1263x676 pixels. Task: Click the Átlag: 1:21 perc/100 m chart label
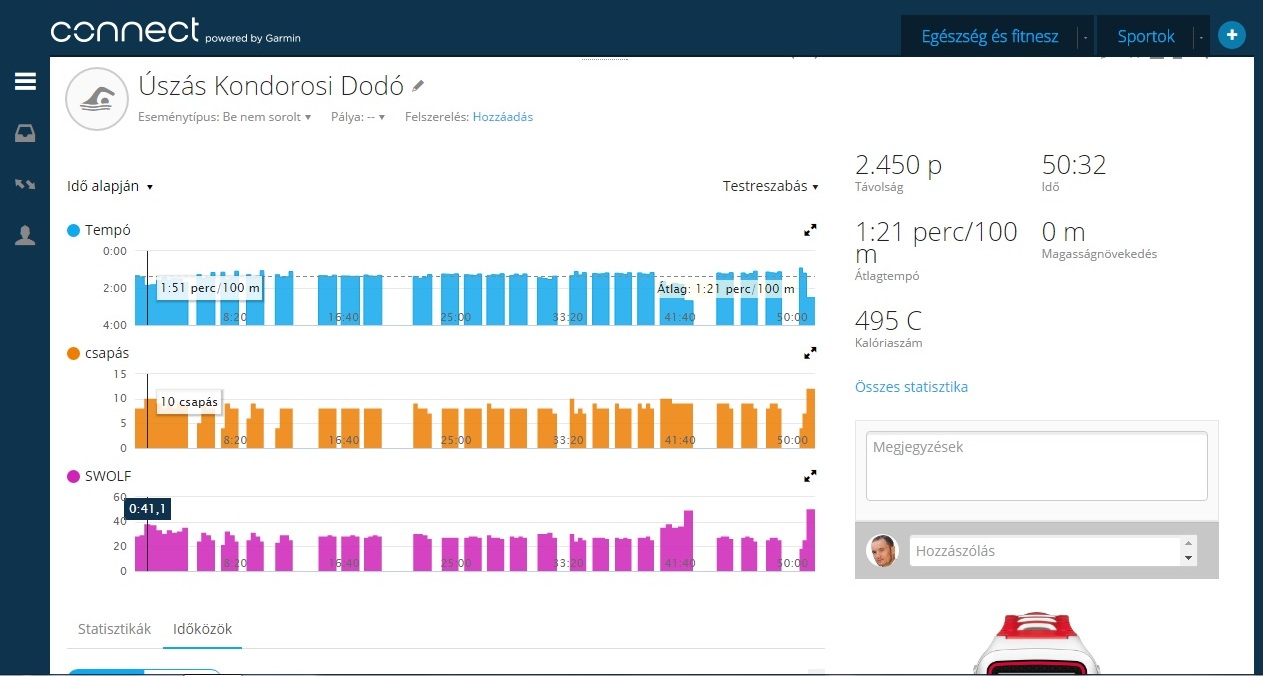pos(726,289)
